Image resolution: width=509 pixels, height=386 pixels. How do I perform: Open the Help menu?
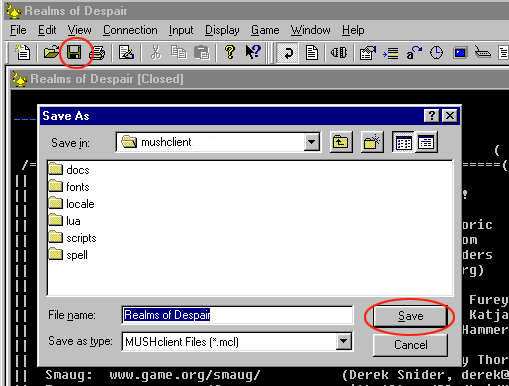(x=353, y=30)
